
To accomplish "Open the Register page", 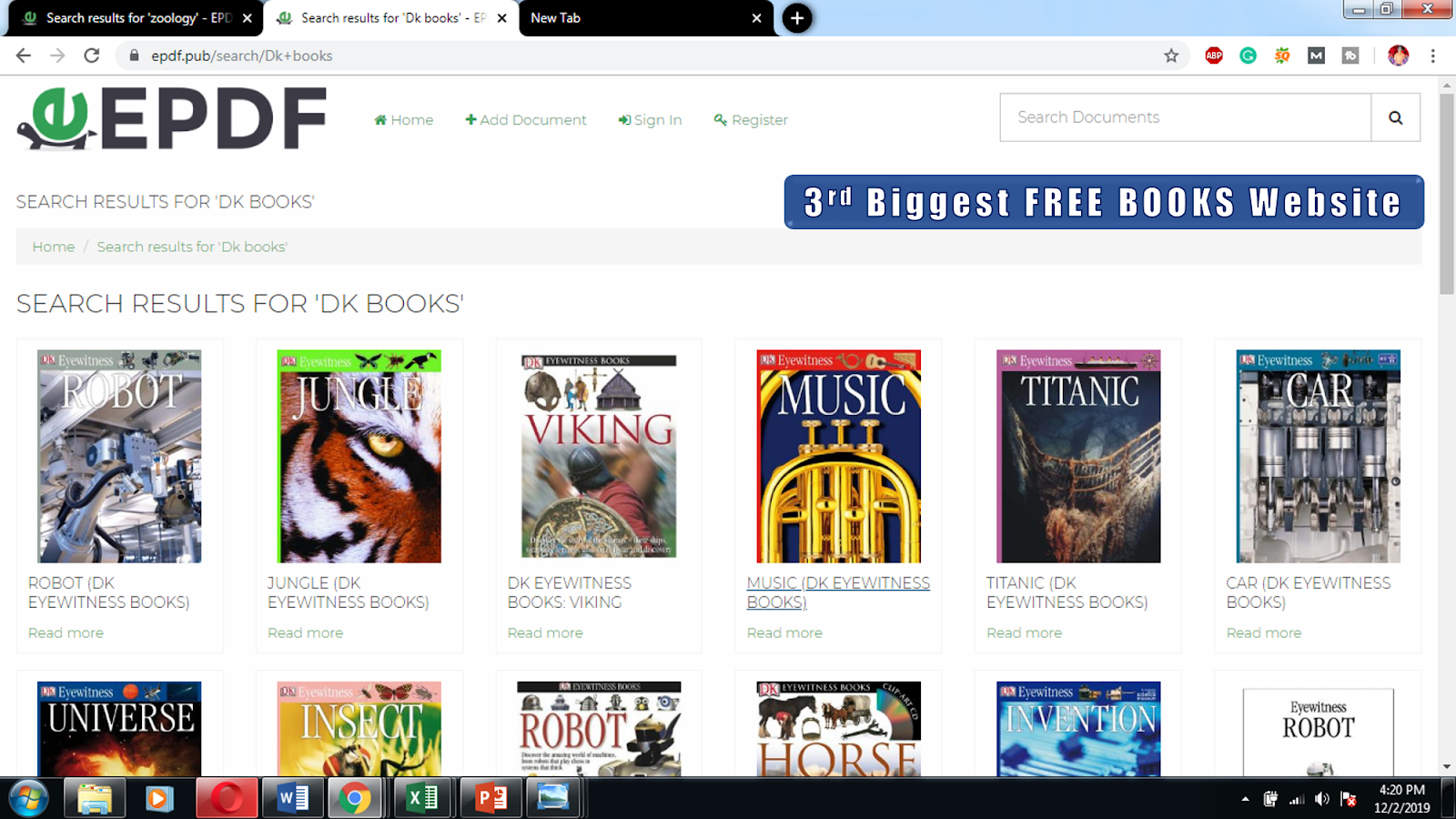I will pos(751,120).
